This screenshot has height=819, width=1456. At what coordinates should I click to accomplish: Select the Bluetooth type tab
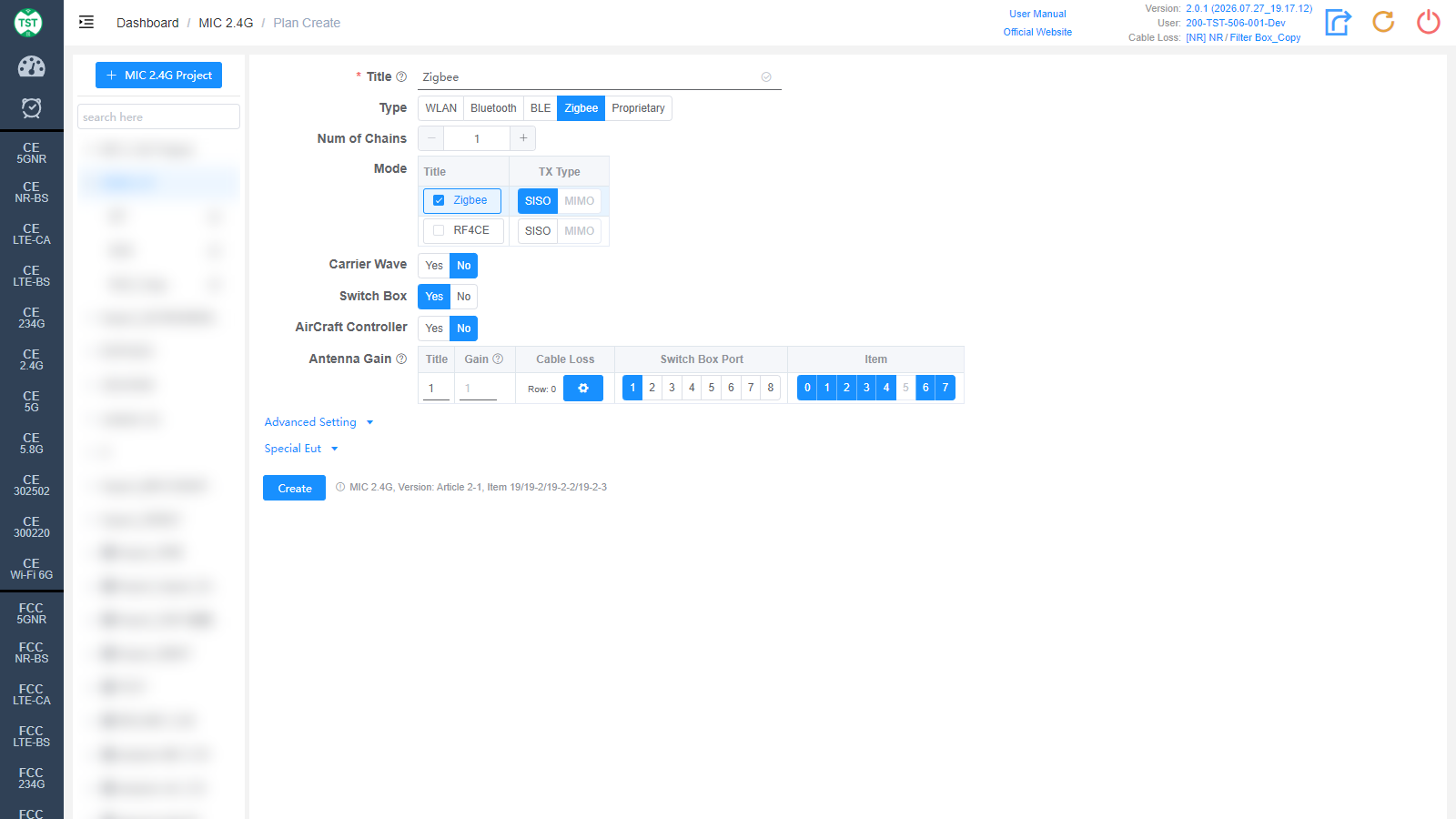click(493, 108)
